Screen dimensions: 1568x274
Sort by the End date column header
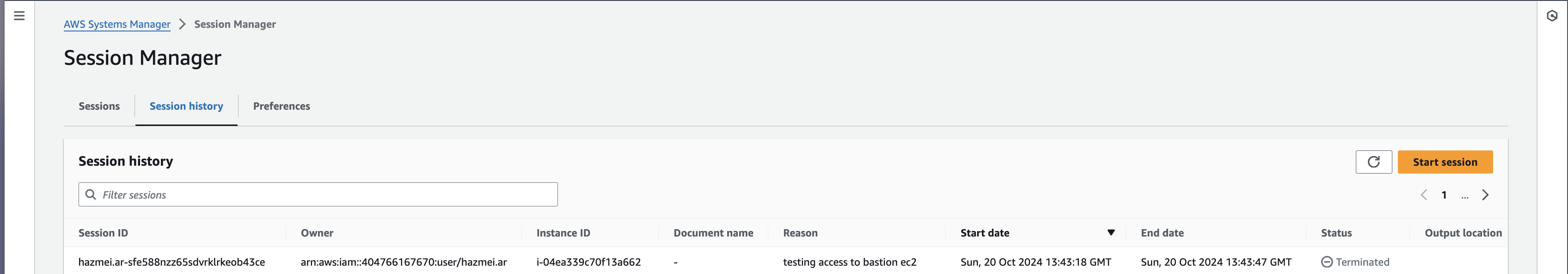1162,233
